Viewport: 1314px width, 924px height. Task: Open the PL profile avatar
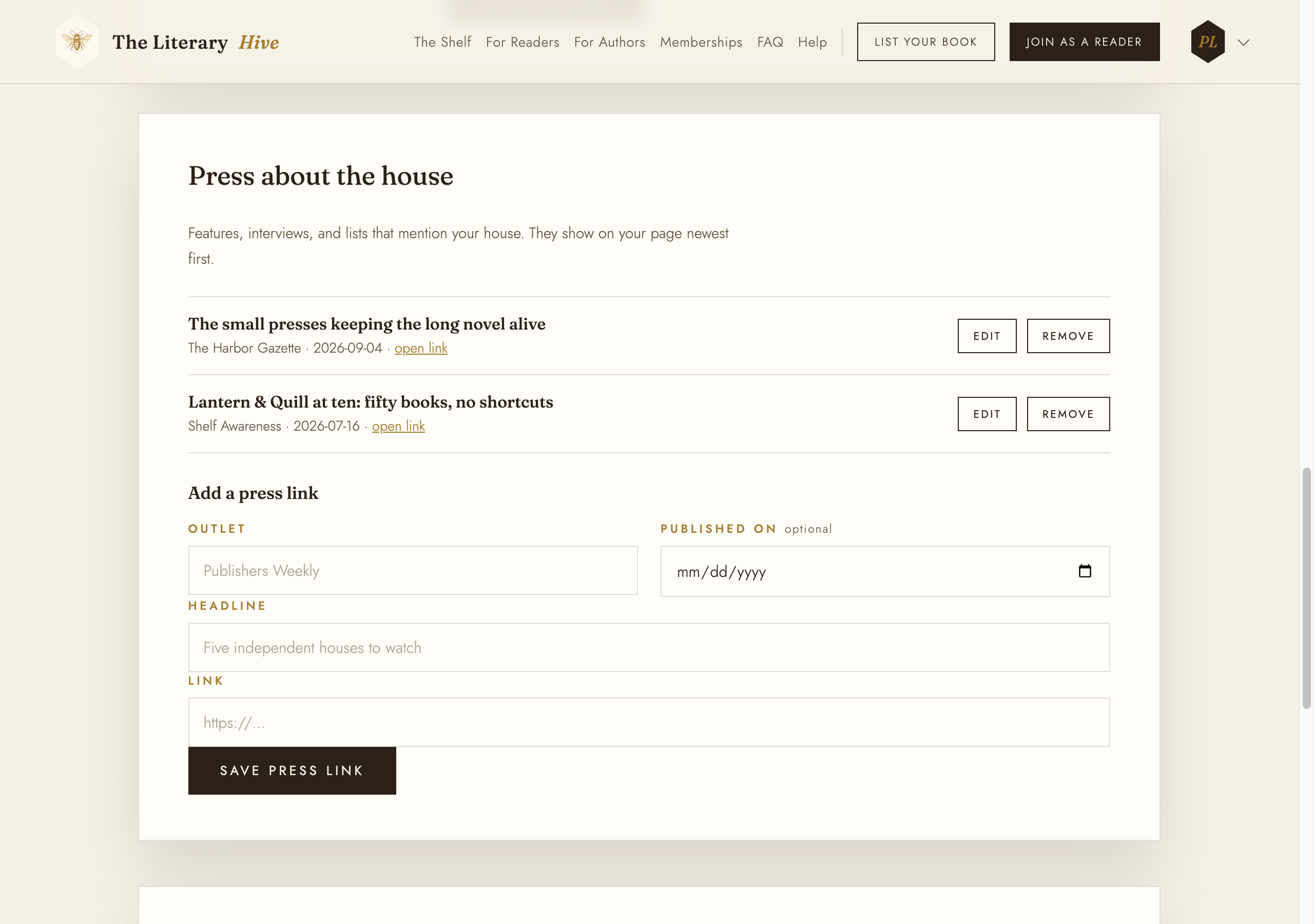tap(1208, 42)
